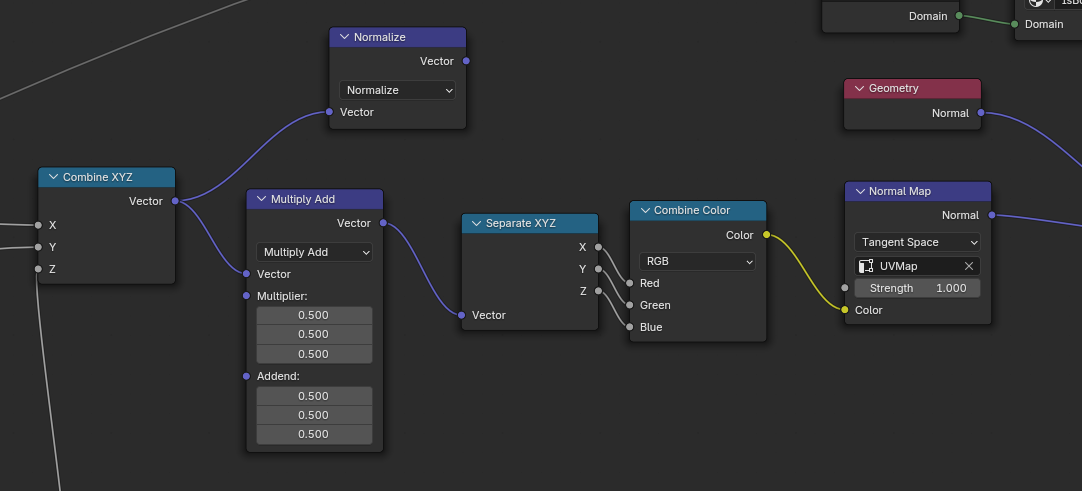This screenshot has width=1082, height=491.
Task: Click the Strength slider in Normal Map
Action: (917, 288)
